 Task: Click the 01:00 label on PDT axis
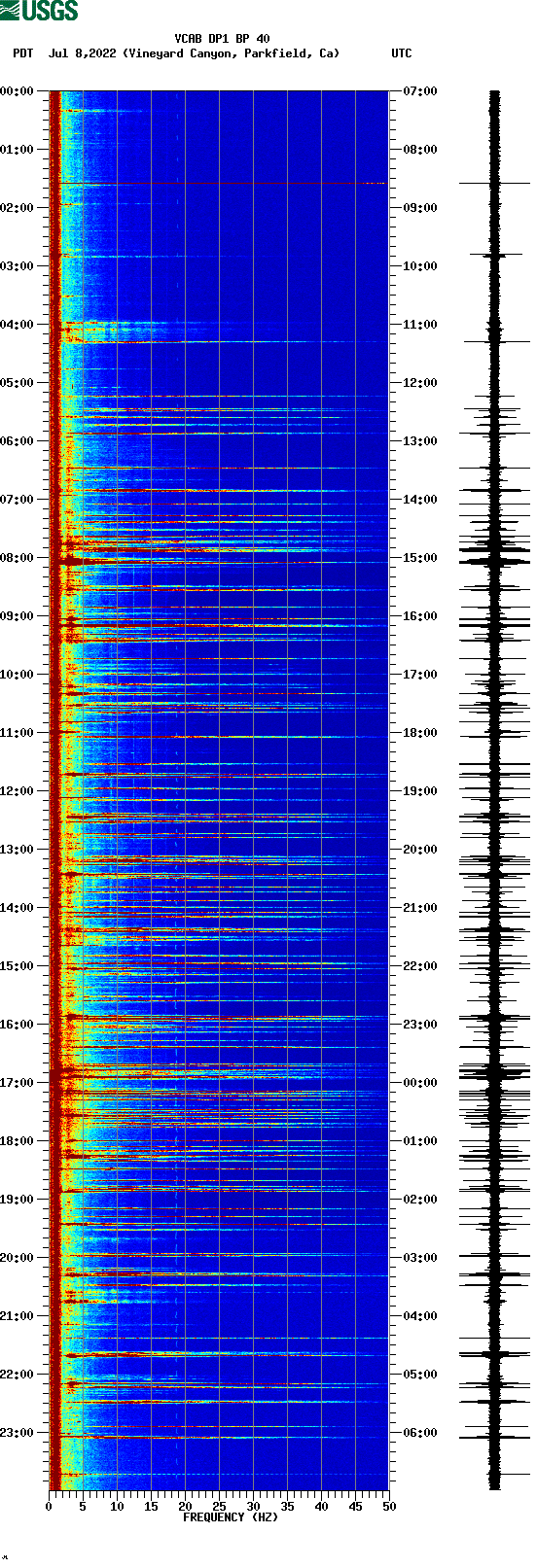click(18, 150)
